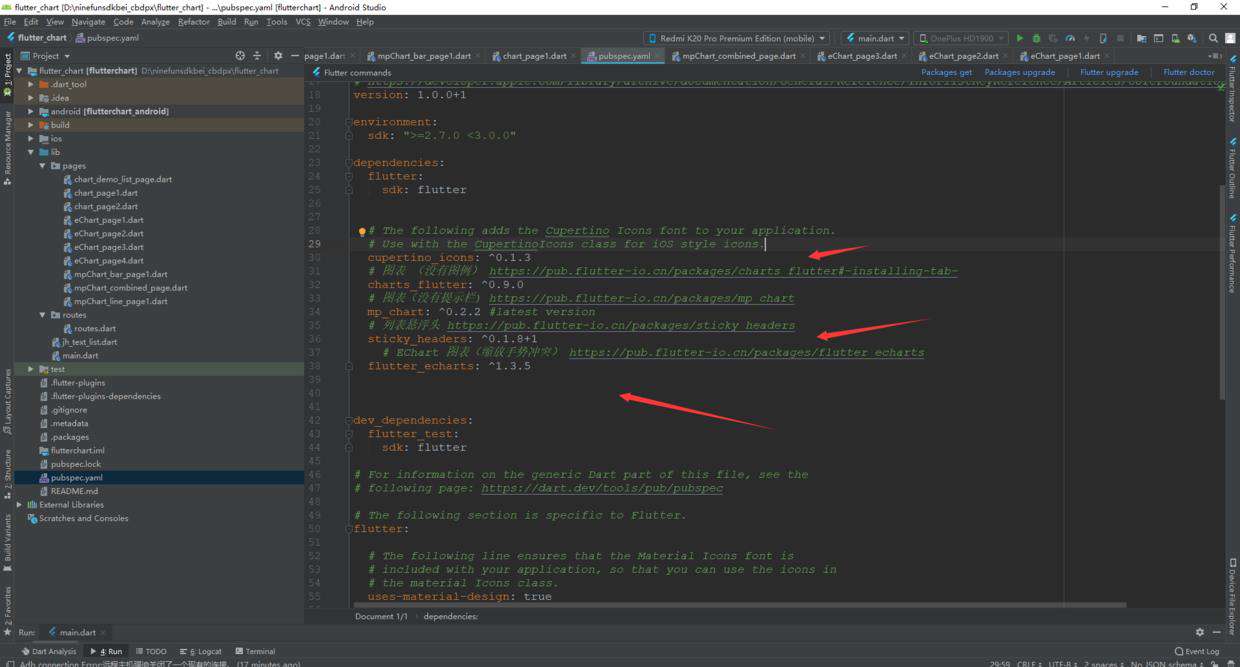Viewport: 1240px width, 667px height.
Task: Open the Navigate menu
Action: coord(88,21)
